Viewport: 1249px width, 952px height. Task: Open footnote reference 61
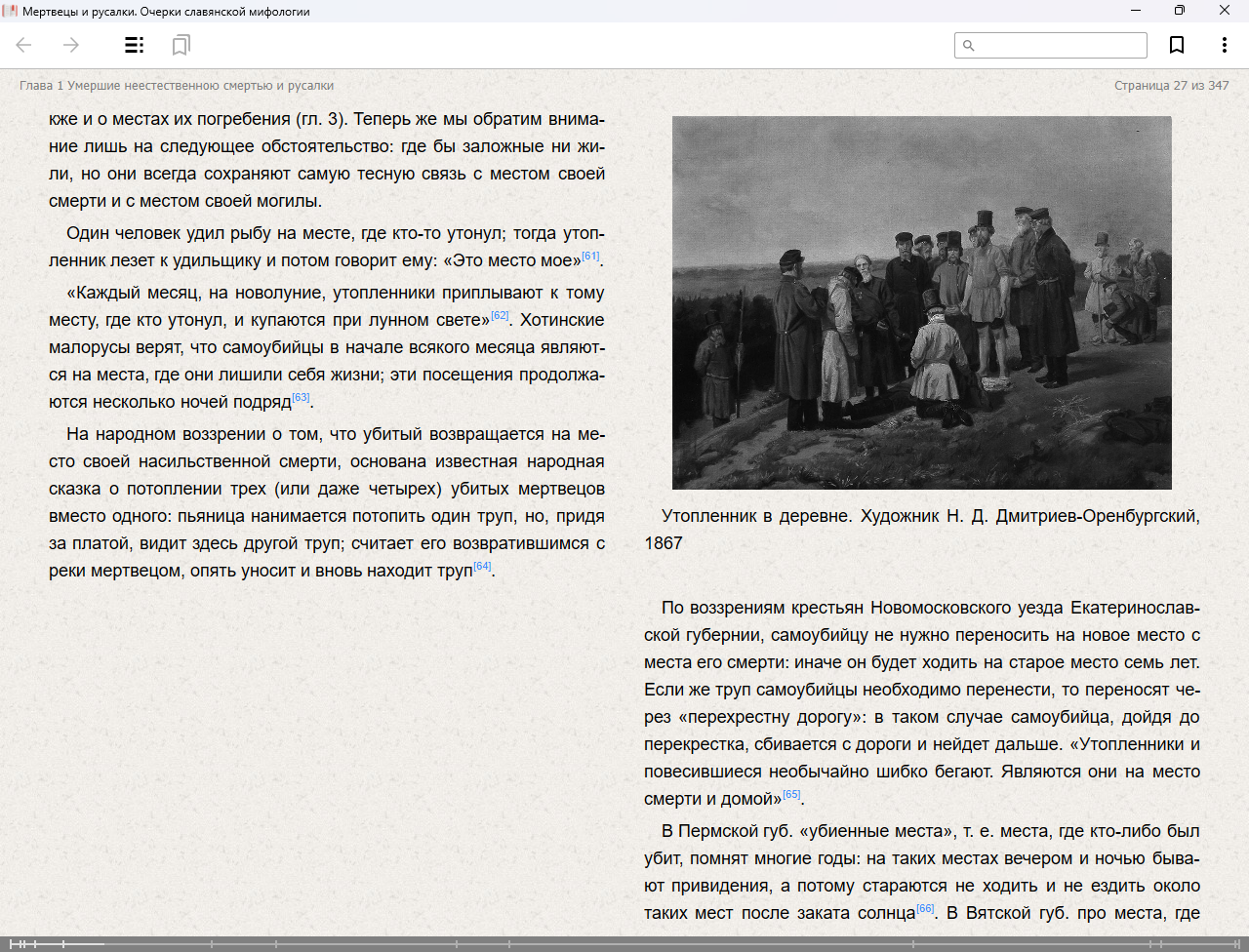(x=590, y=257)
